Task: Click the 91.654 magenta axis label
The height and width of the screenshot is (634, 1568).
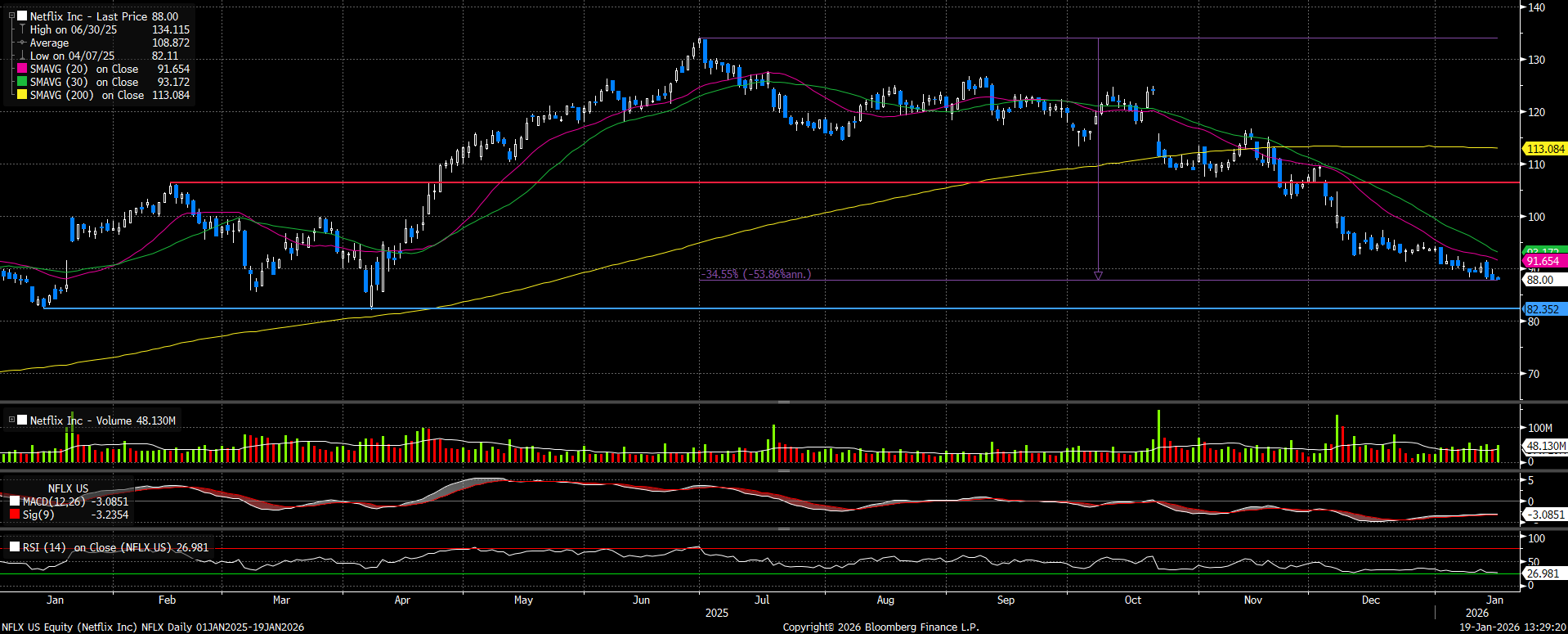Action: (x=1543, y=261)
